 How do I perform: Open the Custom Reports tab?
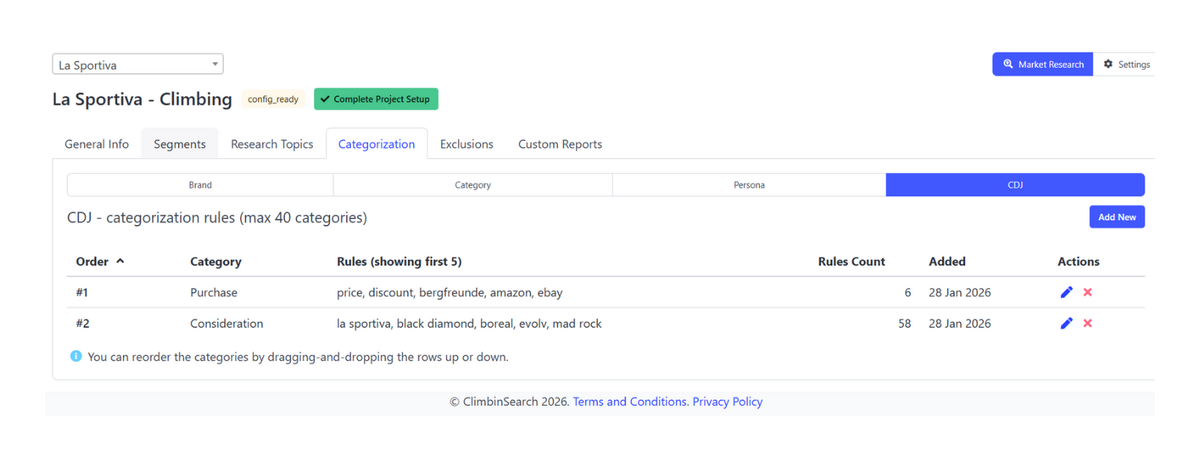[560, 144]
